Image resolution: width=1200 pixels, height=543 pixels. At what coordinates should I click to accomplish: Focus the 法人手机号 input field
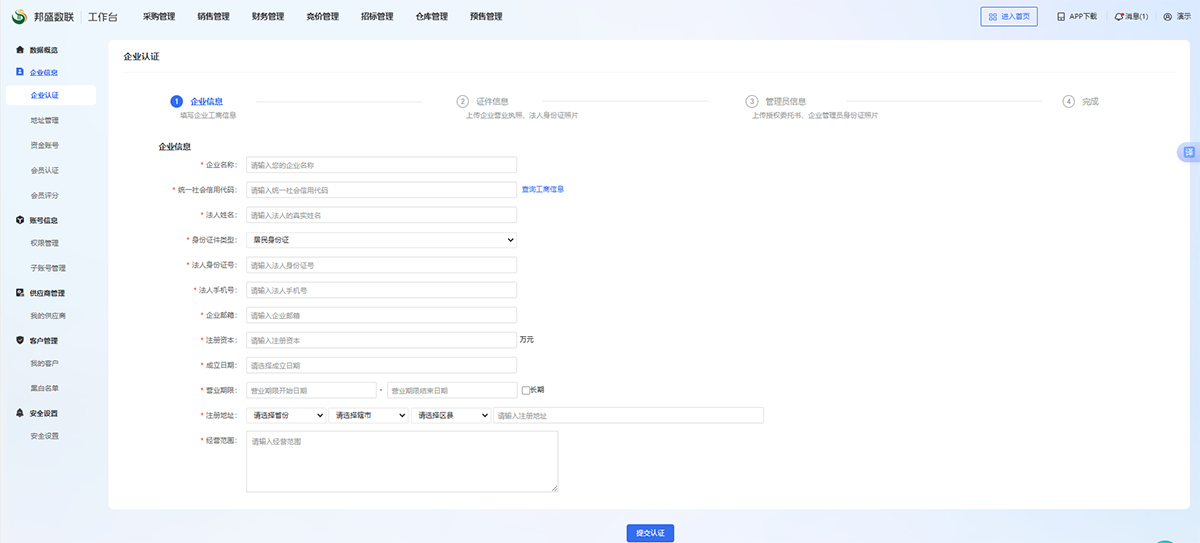click(381, 290)
